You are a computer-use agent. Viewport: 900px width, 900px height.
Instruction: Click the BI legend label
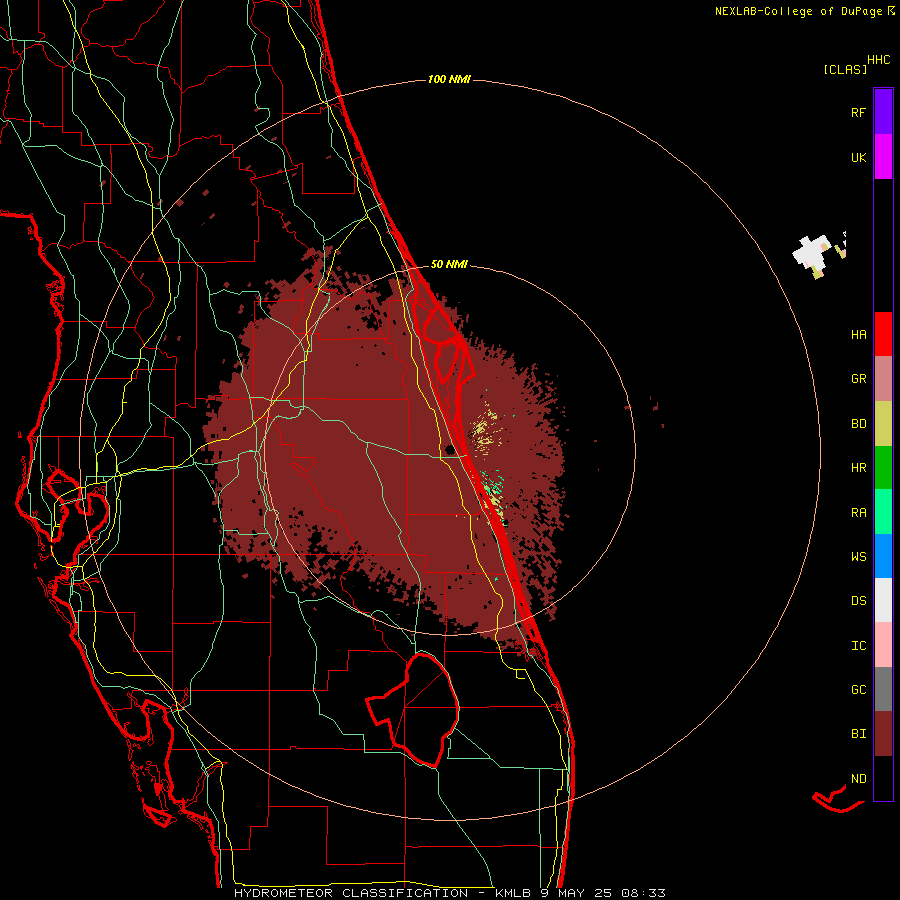click(858, 734)
